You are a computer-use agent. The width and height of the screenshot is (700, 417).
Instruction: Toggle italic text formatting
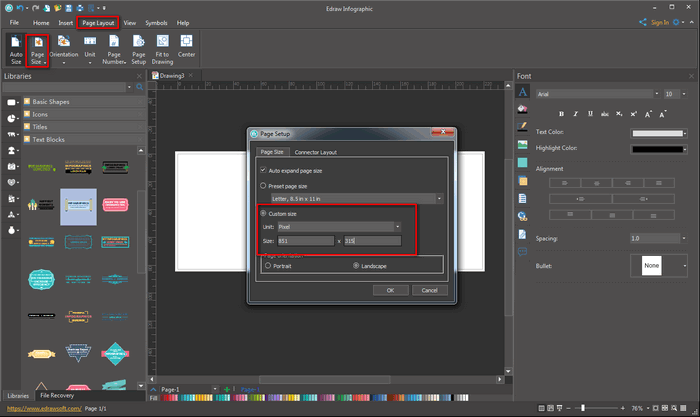576,114
